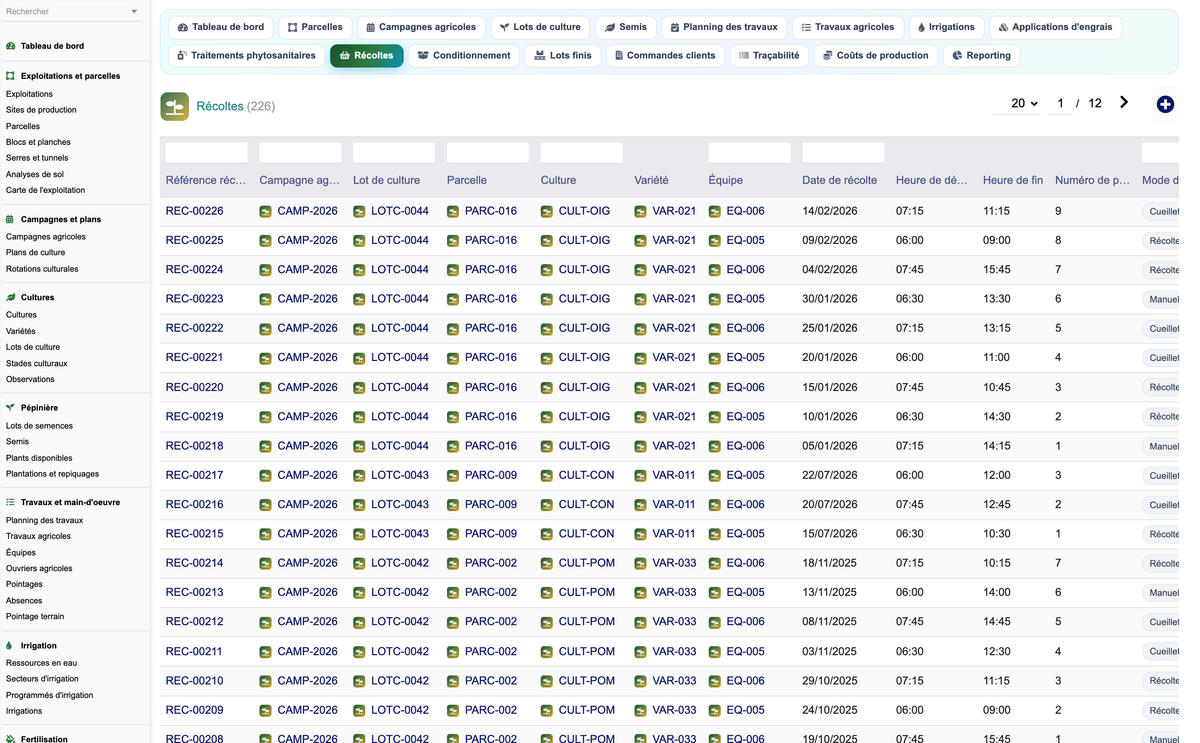1200x743 pixels.
Task: Click the Campagne agricole filter field
Action: coord(300,153)
